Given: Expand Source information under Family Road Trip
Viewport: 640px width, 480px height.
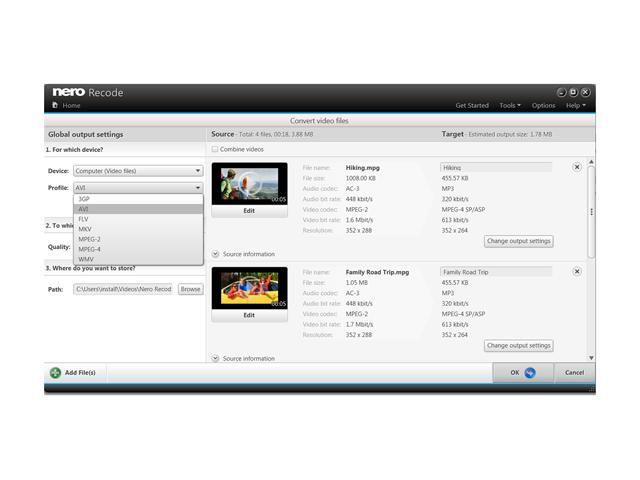Looking at the screenshot, I should coord(216,358).
